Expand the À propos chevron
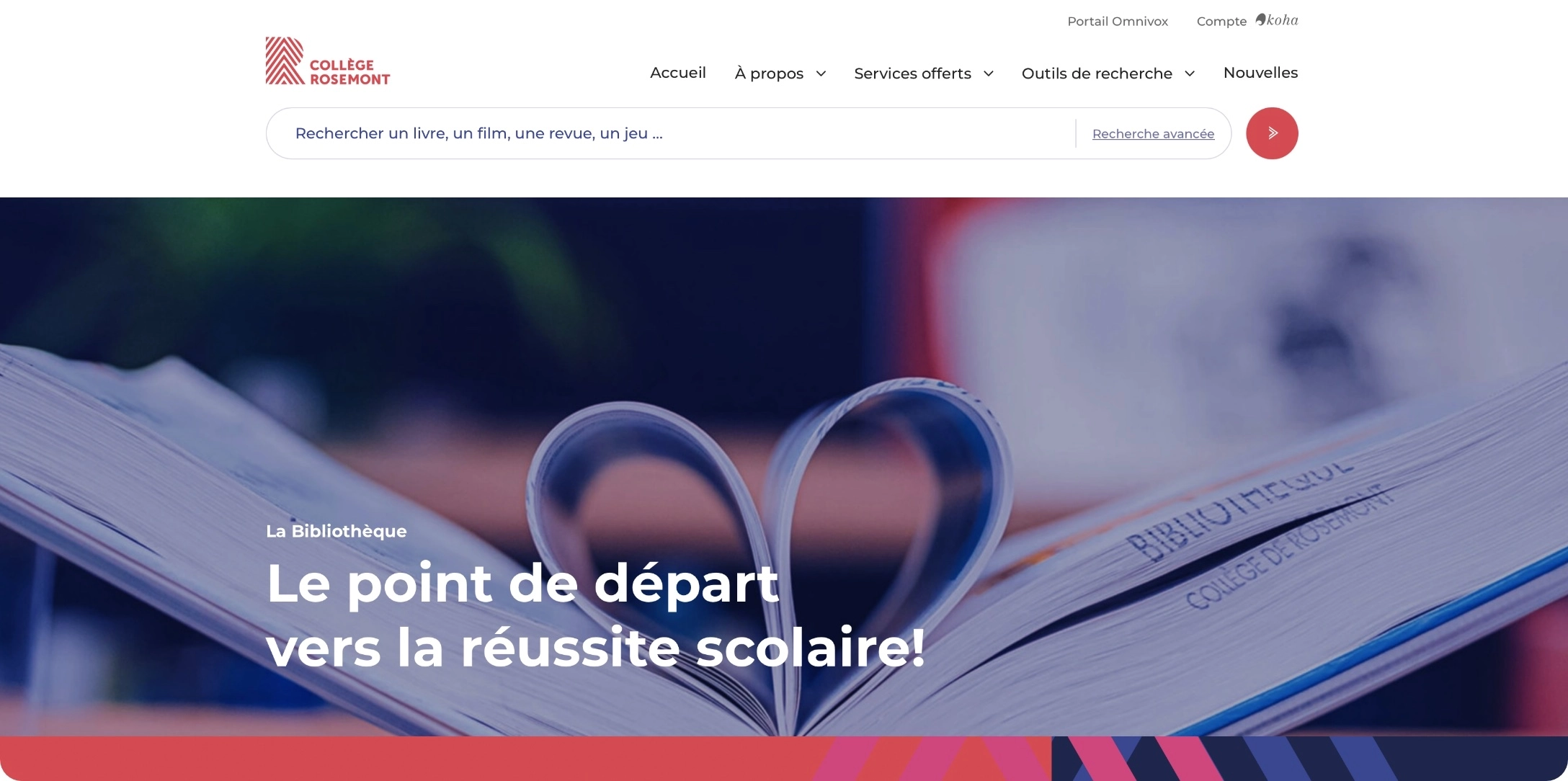1568x781 pixels. click(x=821, y=73)
